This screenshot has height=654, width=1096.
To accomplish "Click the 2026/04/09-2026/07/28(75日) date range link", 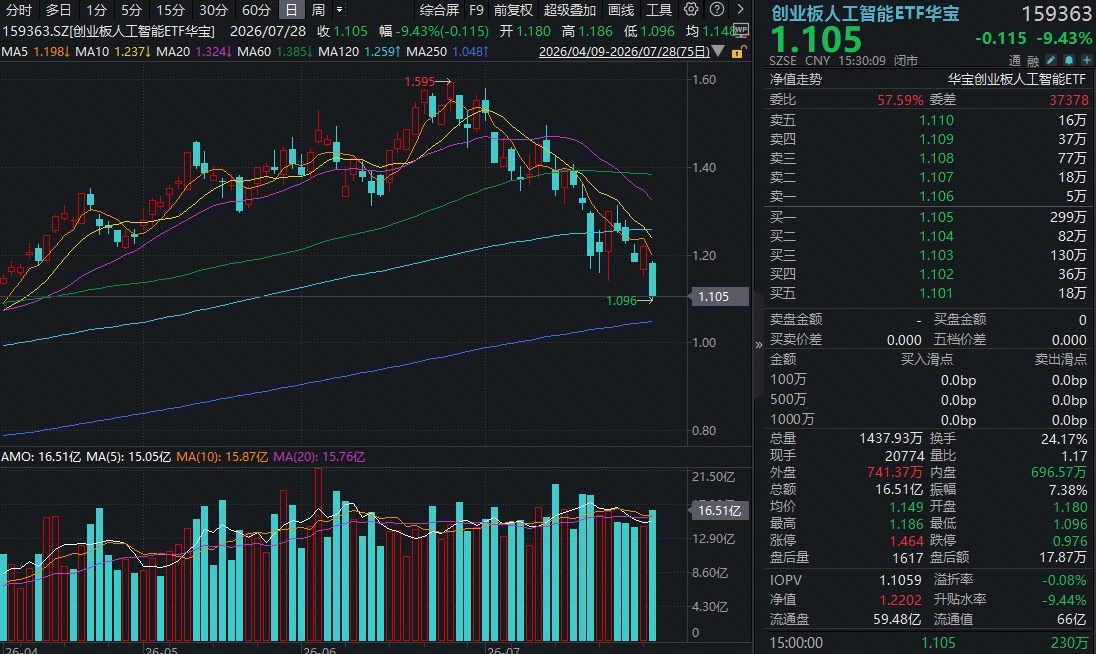I will tap(623, 51).
